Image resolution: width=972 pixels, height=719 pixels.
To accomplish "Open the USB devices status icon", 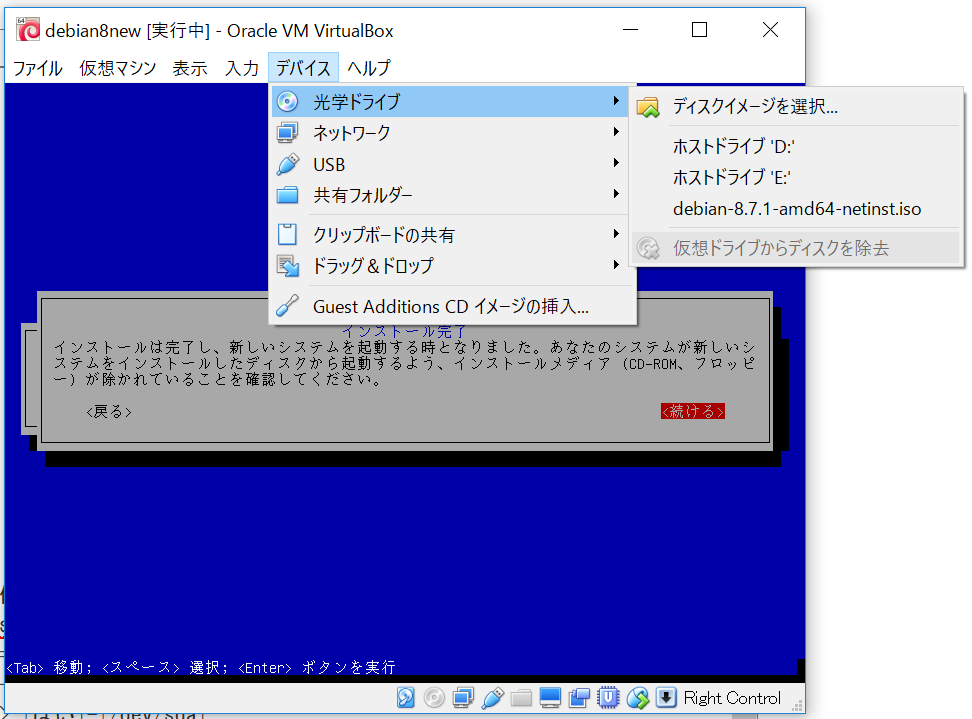I will click(492, 697).
